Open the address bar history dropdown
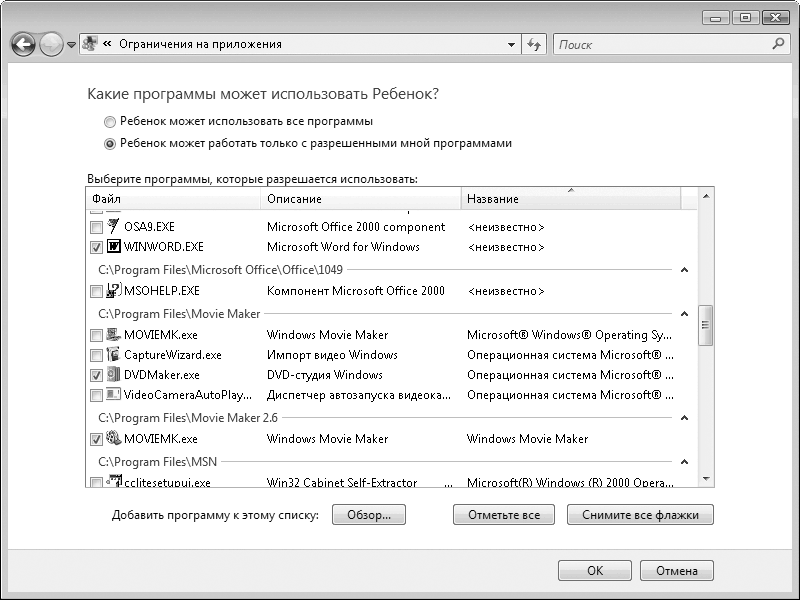Viewport: 800px width, 600px height. (511, 44)
